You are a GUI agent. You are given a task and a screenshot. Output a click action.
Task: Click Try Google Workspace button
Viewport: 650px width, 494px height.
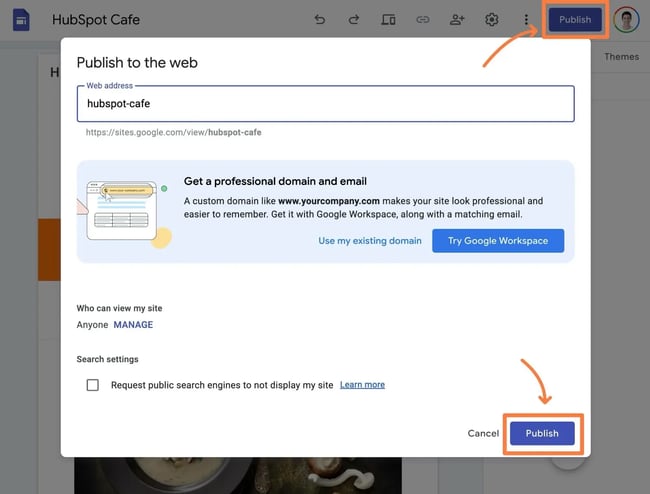point(498,241)
